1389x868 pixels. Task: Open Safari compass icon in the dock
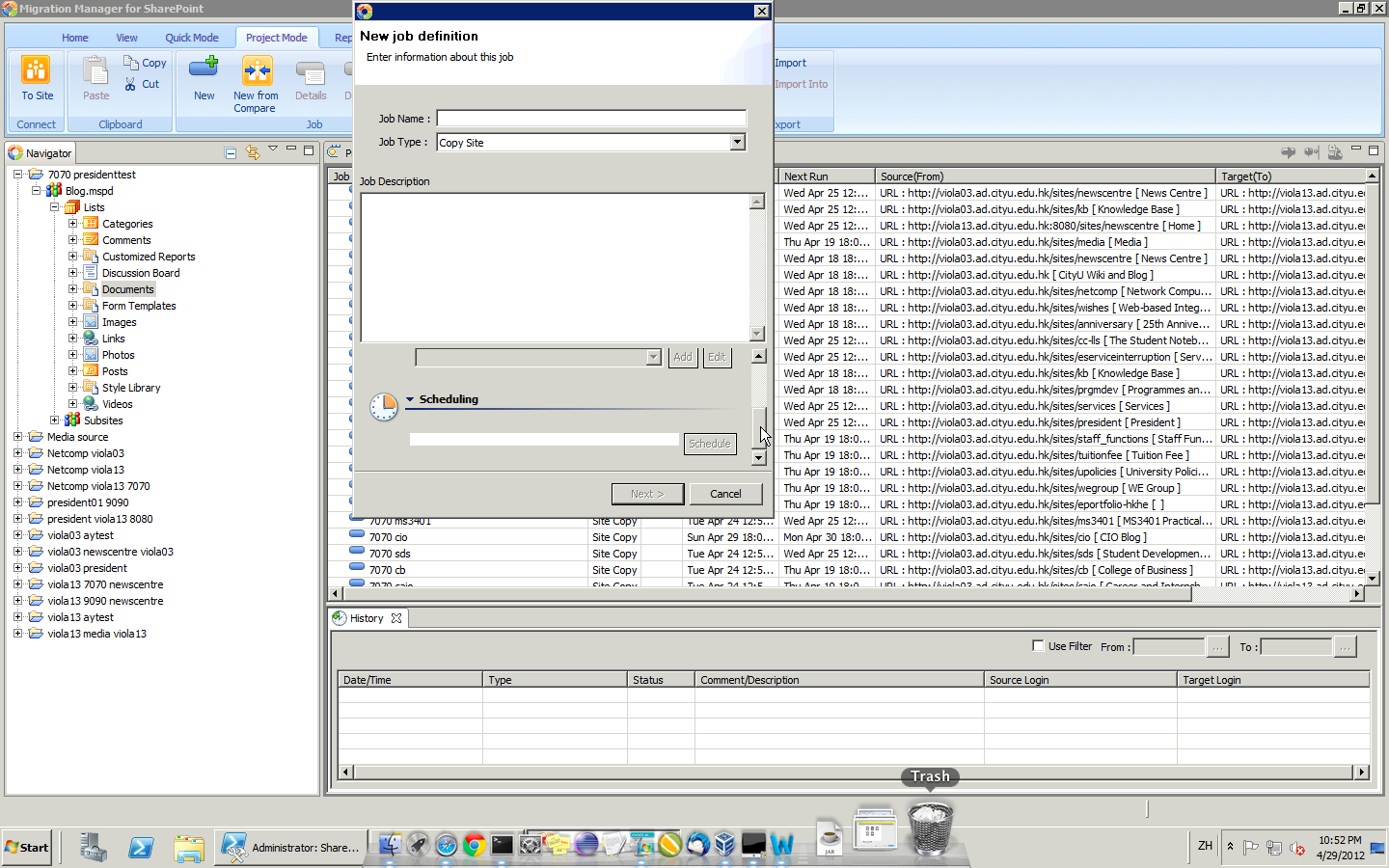[446, 845]
